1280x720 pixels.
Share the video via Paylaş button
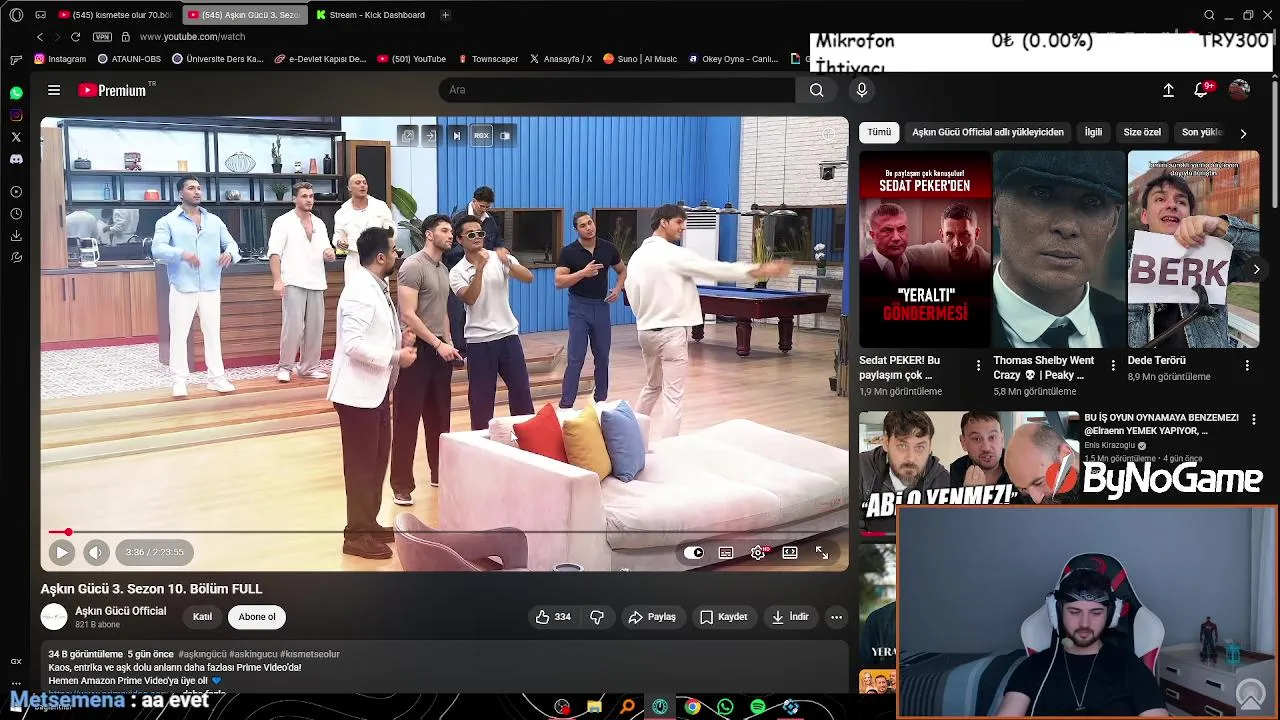[652, 617]
